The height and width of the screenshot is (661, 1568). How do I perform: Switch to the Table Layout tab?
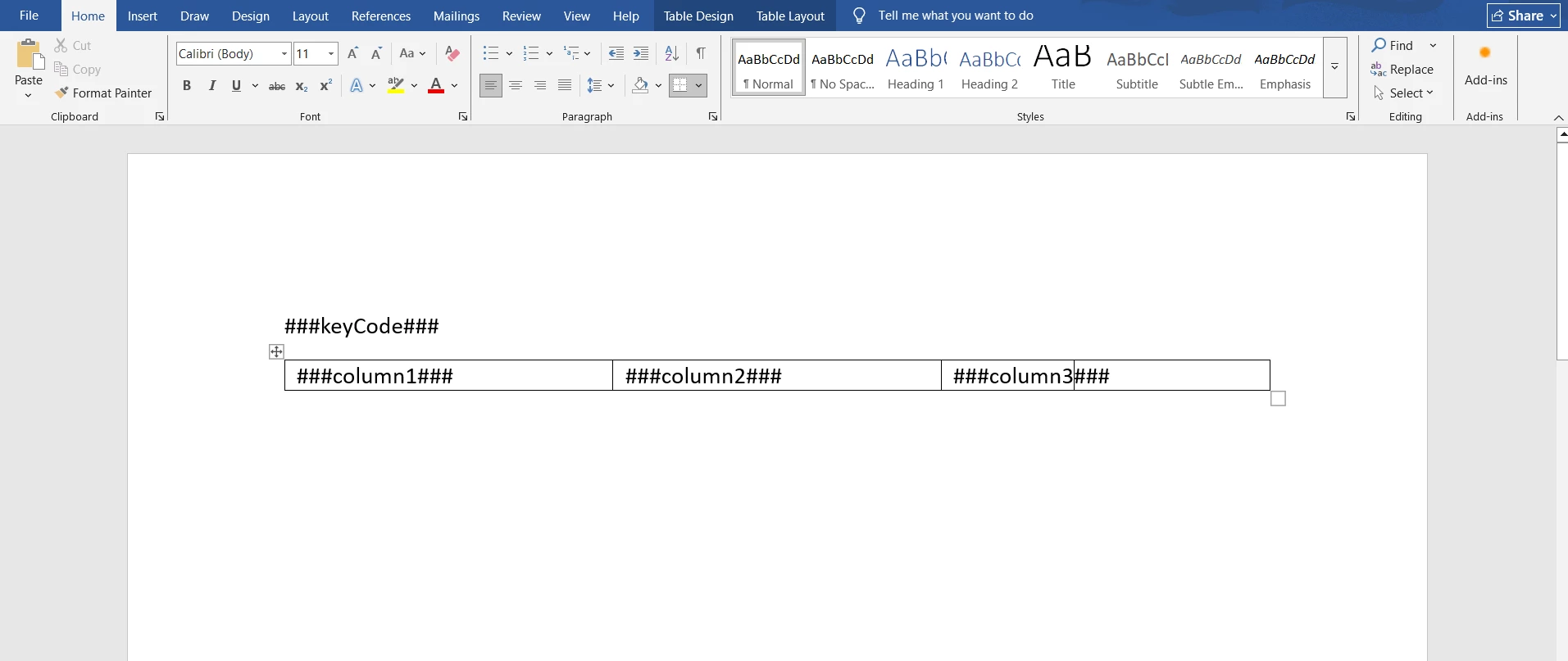point(790,16)
